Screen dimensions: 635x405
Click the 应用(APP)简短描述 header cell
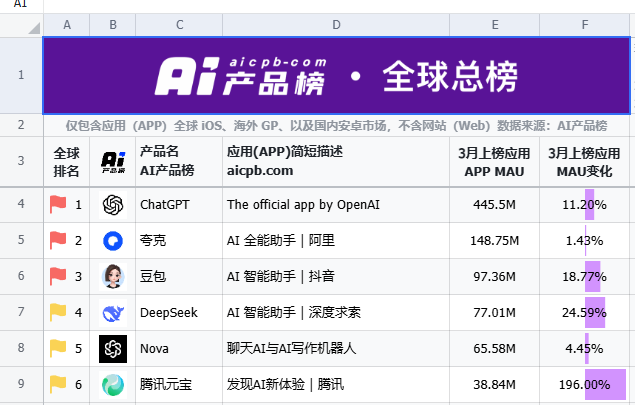[336, 162]
